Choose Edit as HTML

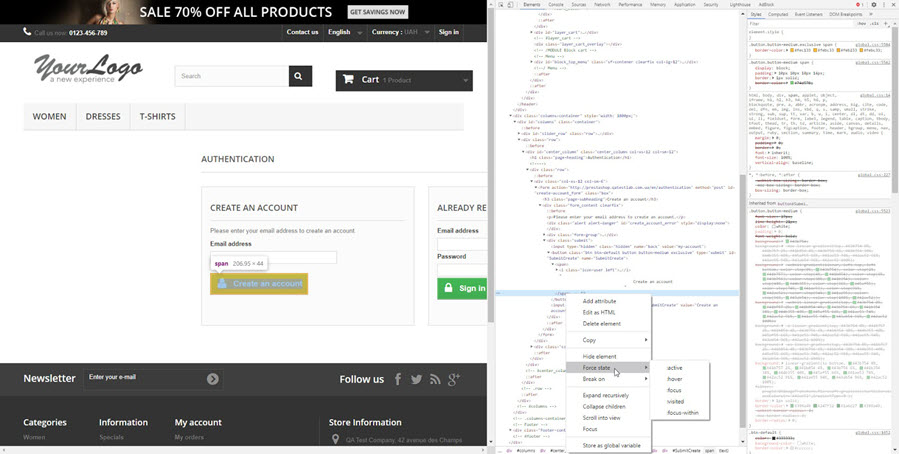[x=608, y=312]
